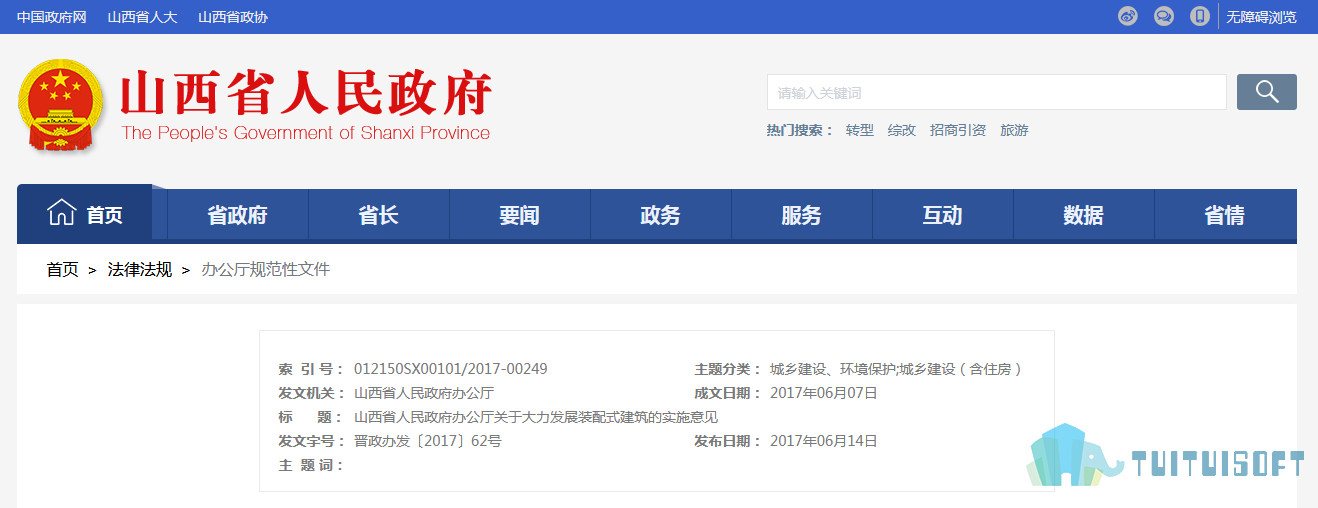
Task: Go to 服务 in navigation bar
Action: tap(801, 215)
